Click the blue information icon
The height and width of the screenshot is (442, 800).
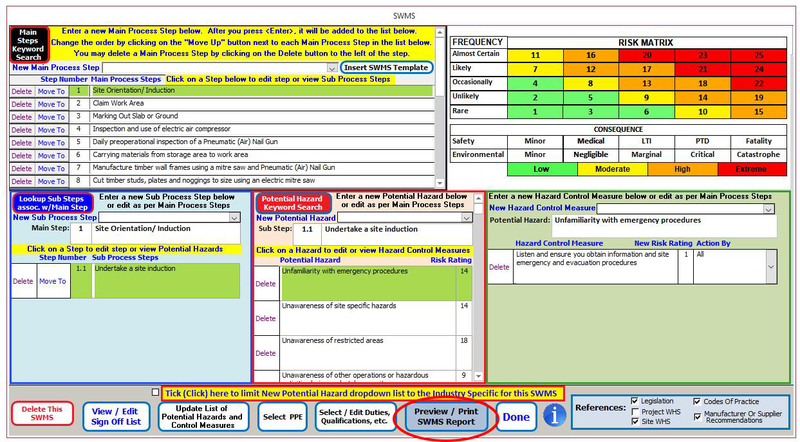(x=554, y=415)
